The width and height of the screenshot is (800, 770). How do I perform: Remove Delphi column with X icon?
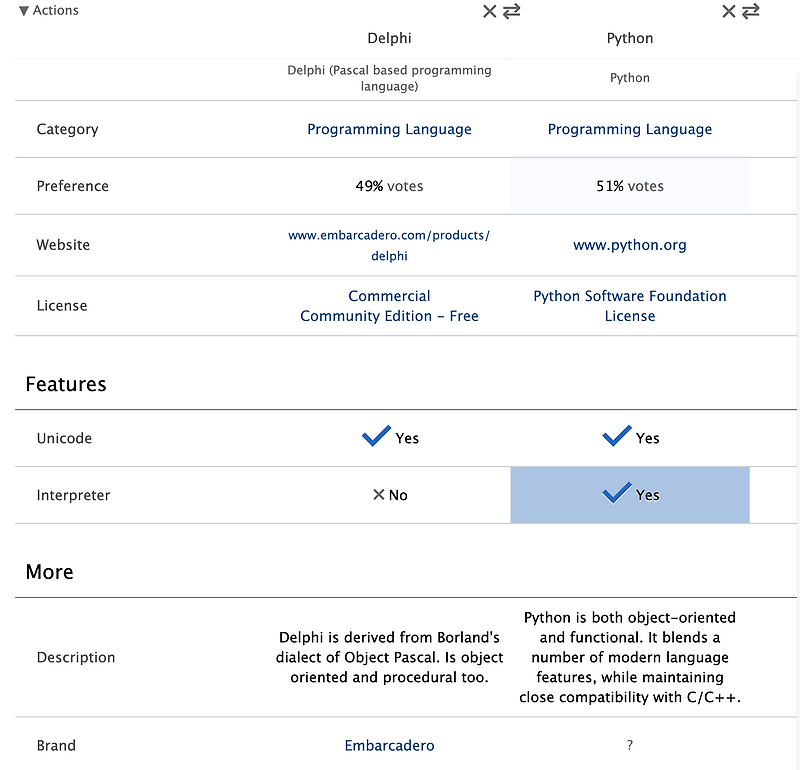pos(489,11)
